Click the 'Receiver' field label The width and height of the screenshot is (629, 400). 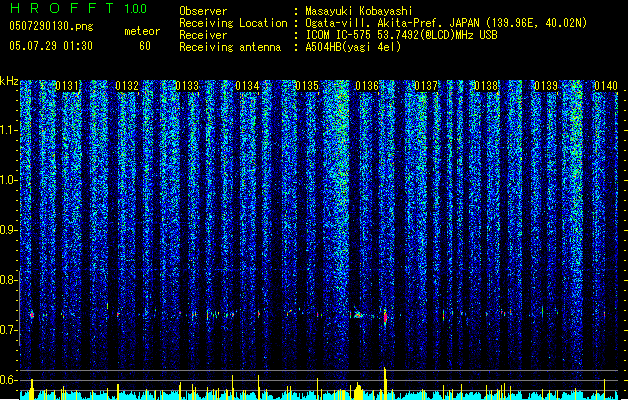203,35
